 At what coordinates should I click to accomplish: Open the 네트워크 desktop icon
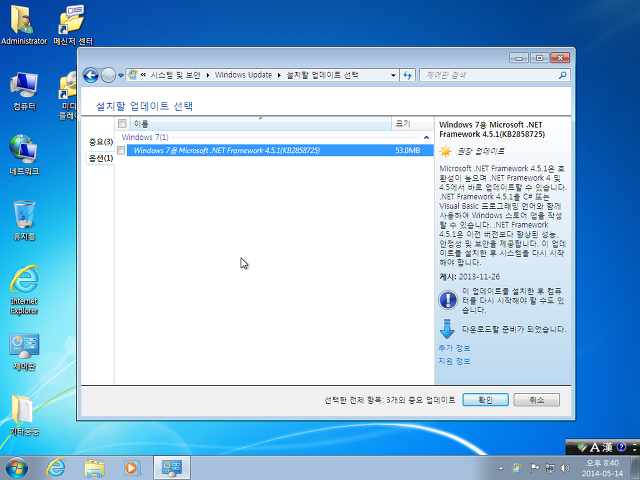(24, 155)
